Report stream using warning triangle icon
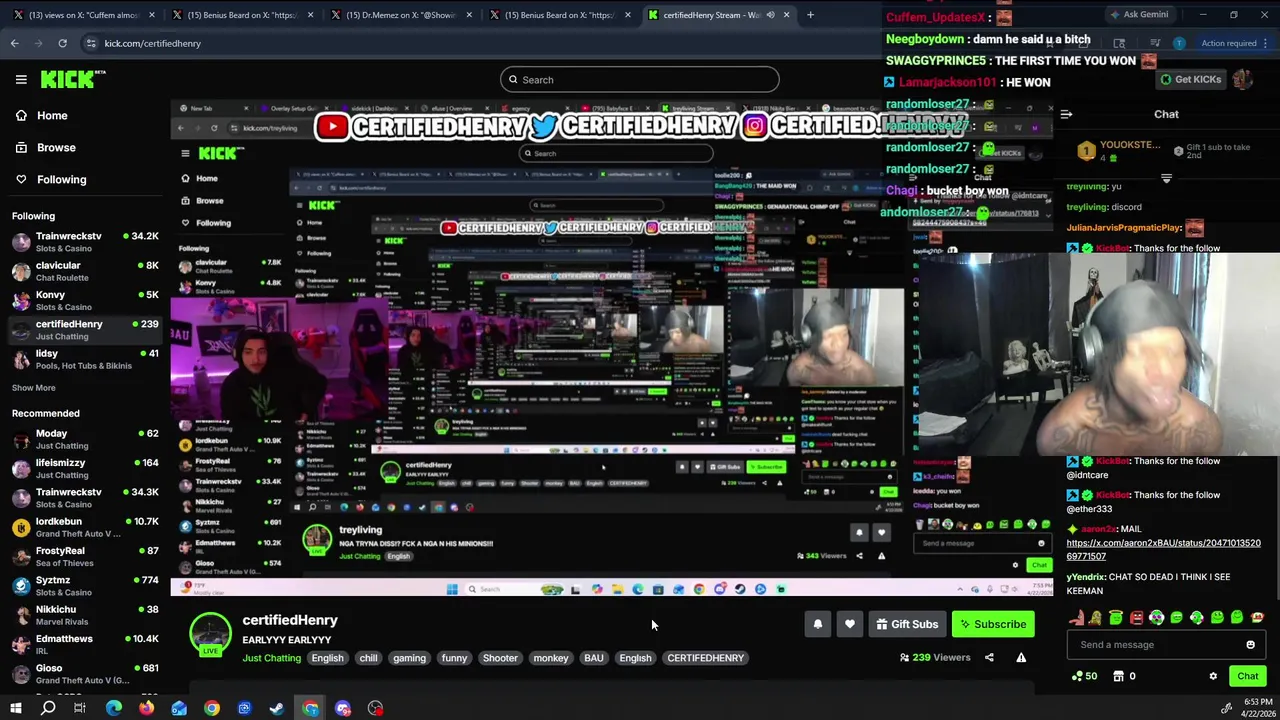 coord(1021,658)
